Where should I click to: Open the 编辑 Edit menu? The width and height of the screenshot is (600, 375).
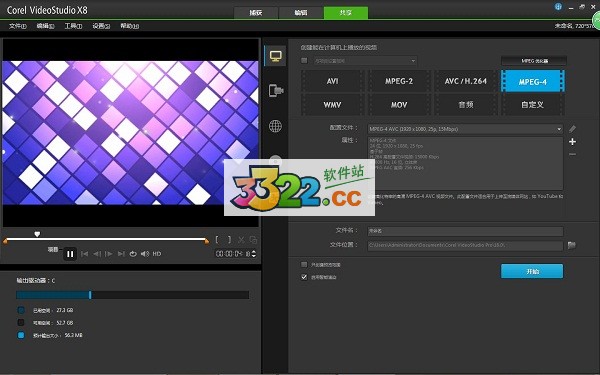pos(45,26)
